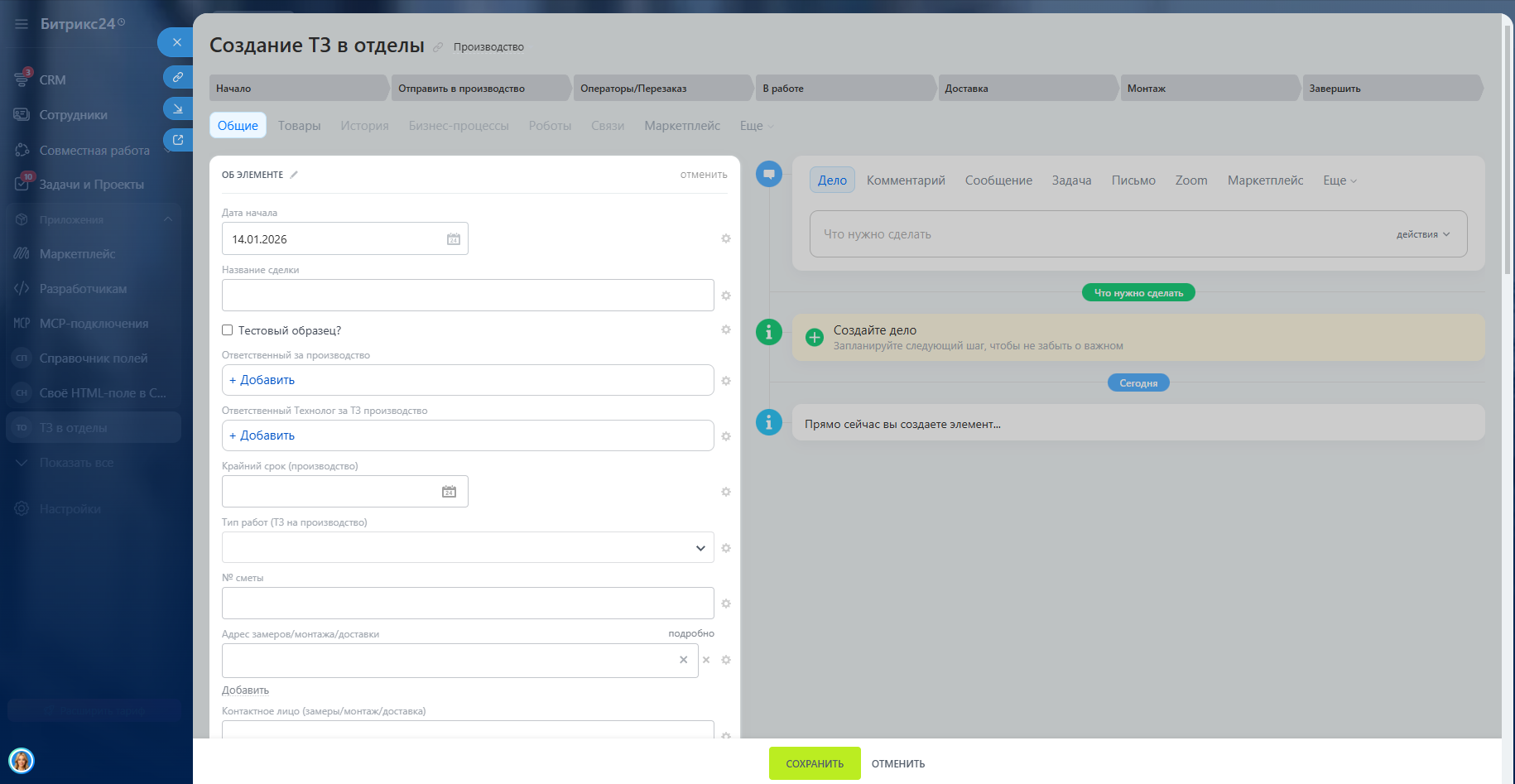Click the Название сделки input field
The image size is (1515, 784).
coord(467,296)
